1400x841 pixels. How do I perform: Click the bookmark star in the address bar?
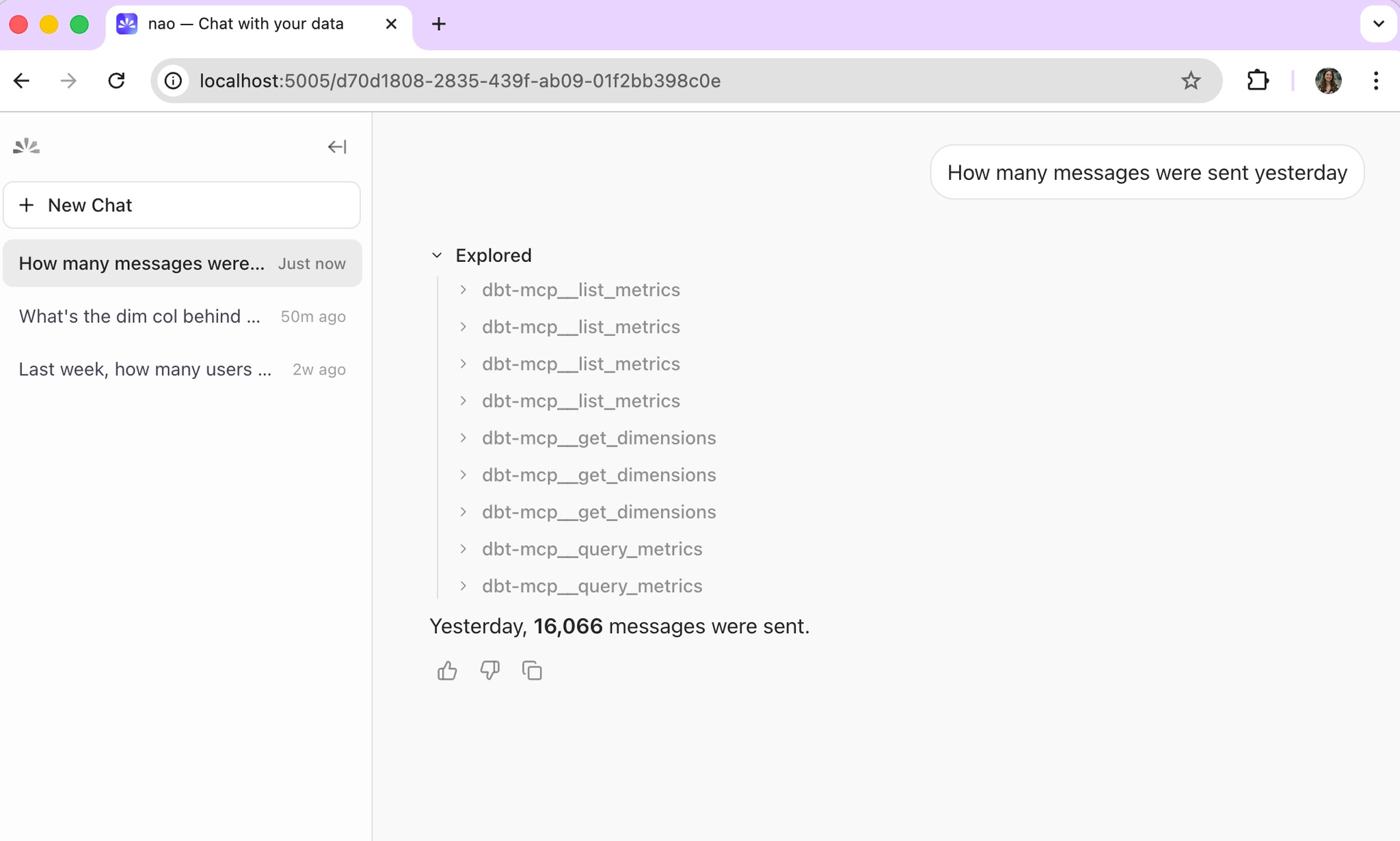1191,80
